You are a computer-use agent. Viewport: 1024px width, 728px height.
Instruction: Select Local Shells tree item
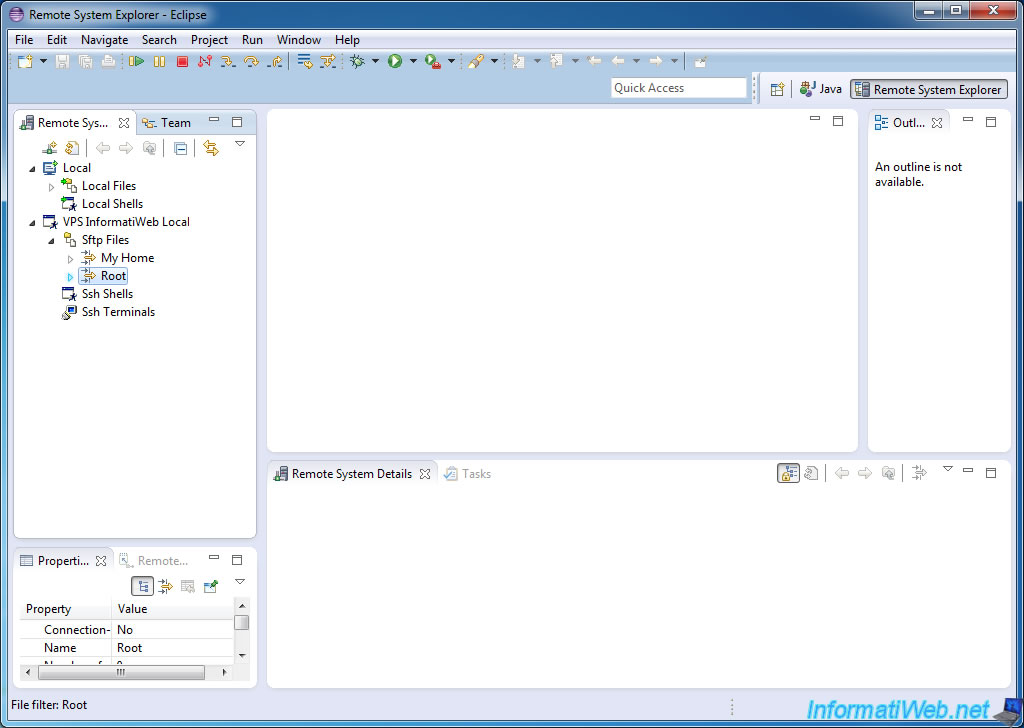tap(102, 204)
